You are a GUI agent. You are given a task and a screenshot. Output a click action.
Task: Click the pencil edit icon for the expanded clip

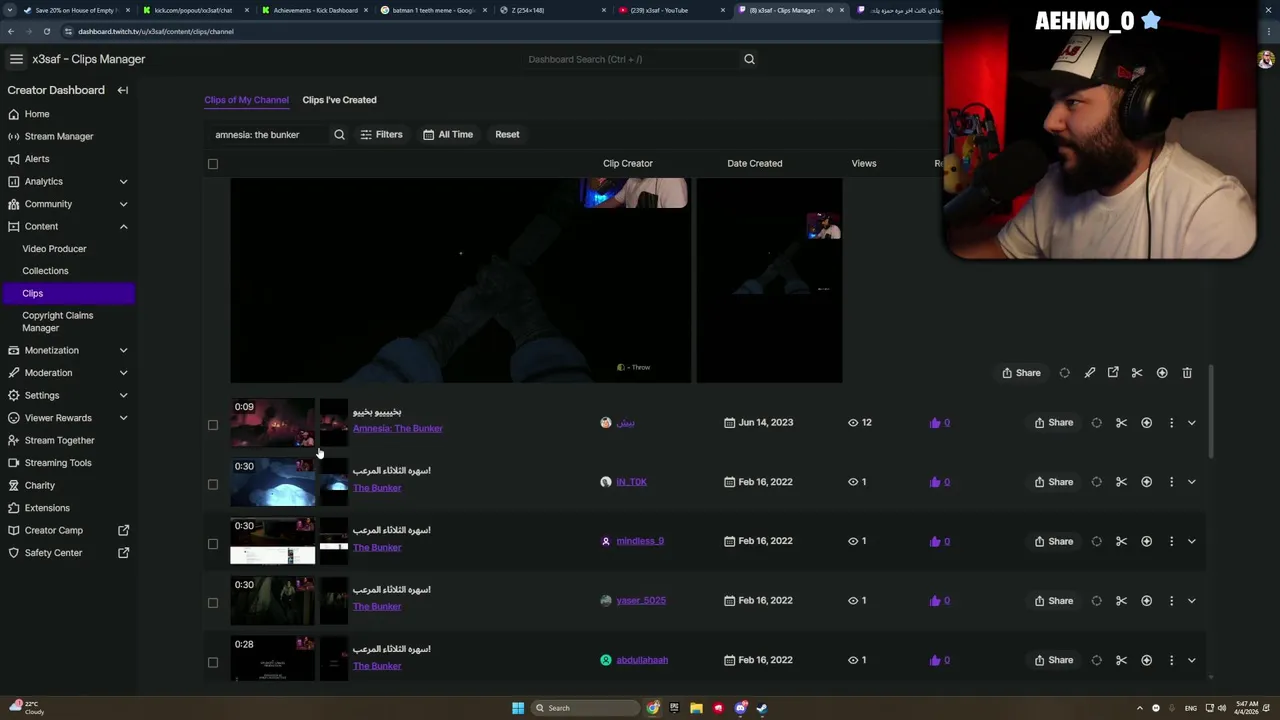coord(1089,373)
